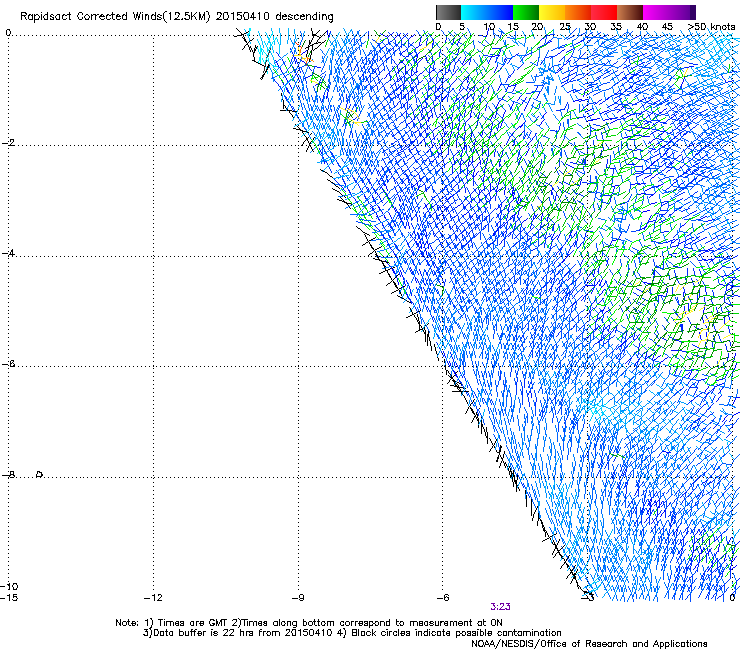Click the -4 latitude axis label
Screen dimensions: 740x650
click(8, 253)
